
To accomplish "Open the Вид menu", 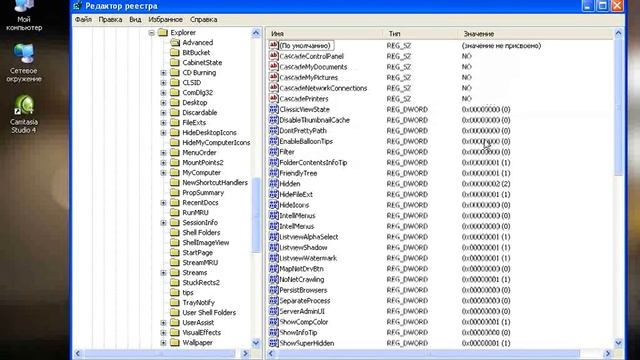I will coord(135,19).
